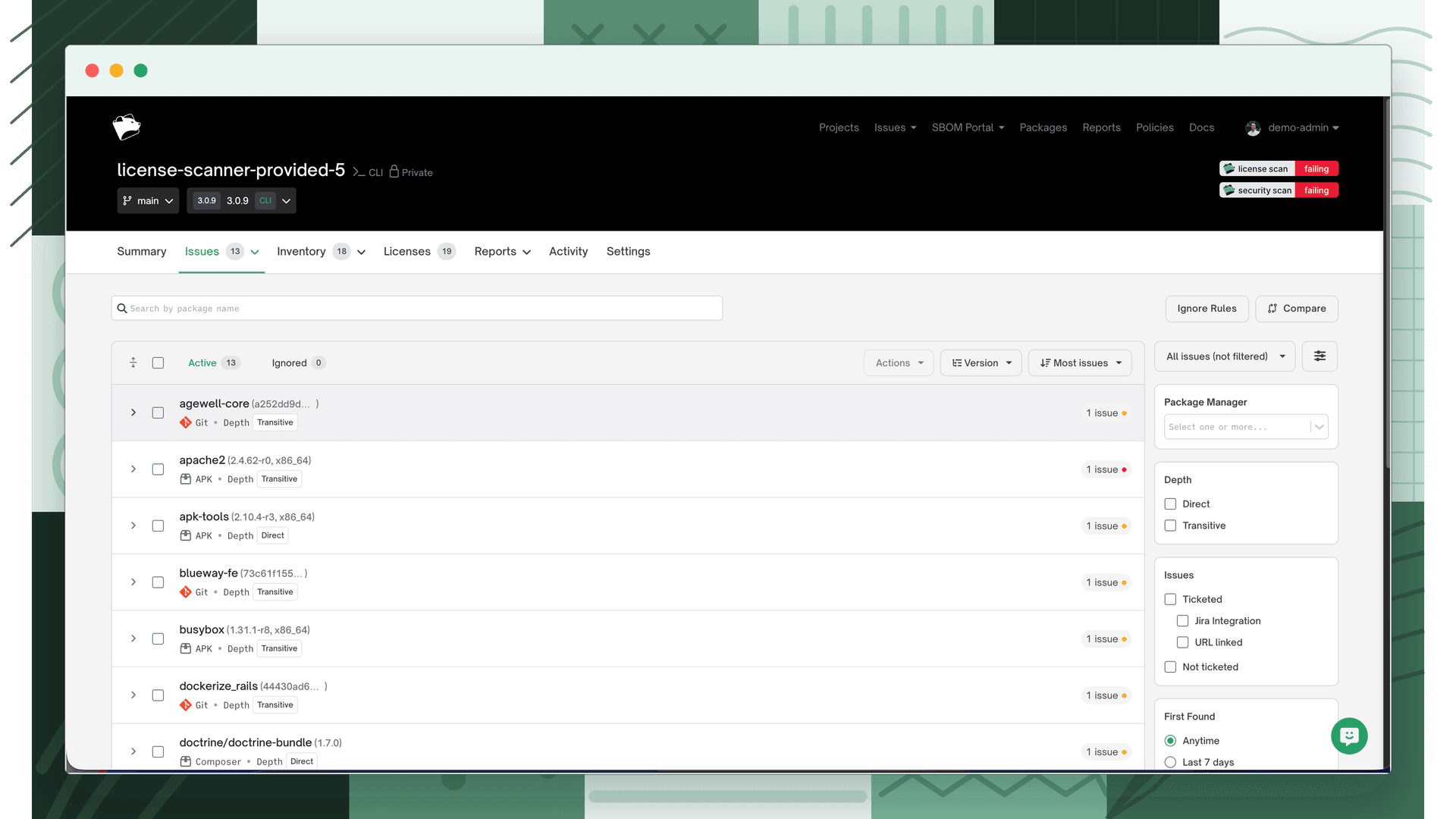Open the main branch selector
Image resolution: width=1456 pixels, height=819 pixels.
pos(148,201)
